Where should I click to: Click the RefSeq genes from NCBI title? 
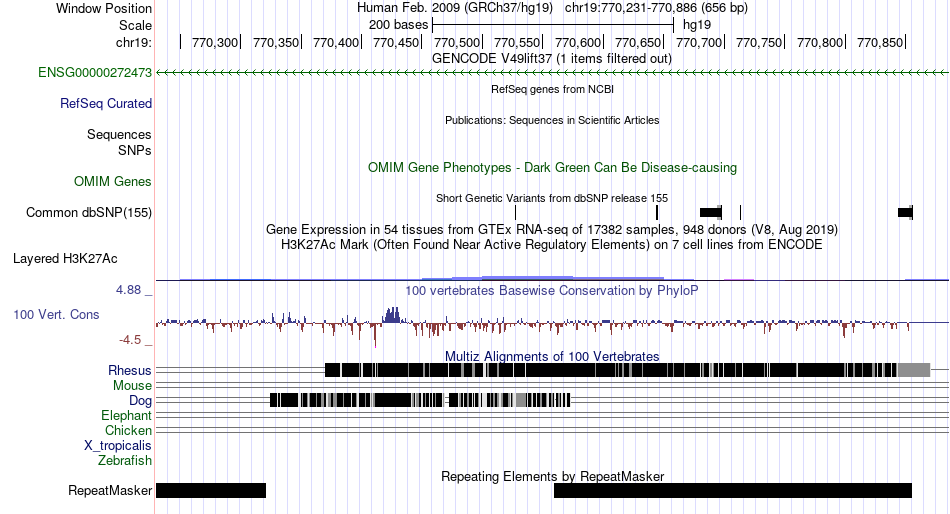coord(552,89)
